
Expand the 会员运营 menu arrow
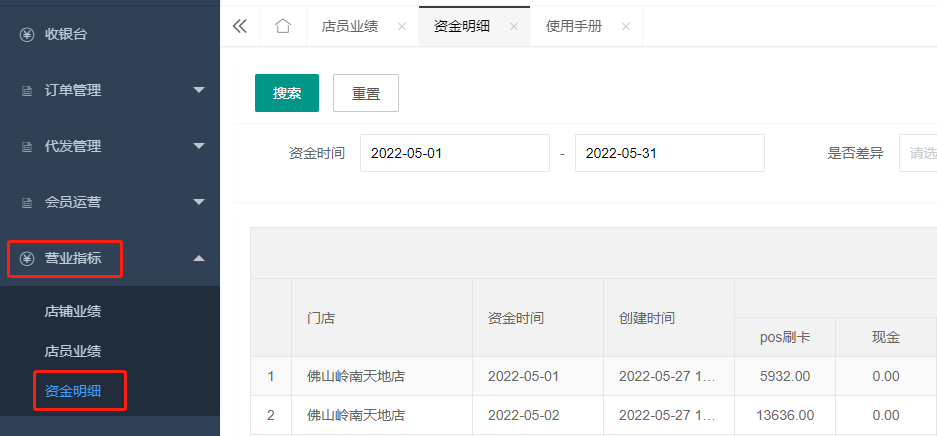click(x=199, y=202)
